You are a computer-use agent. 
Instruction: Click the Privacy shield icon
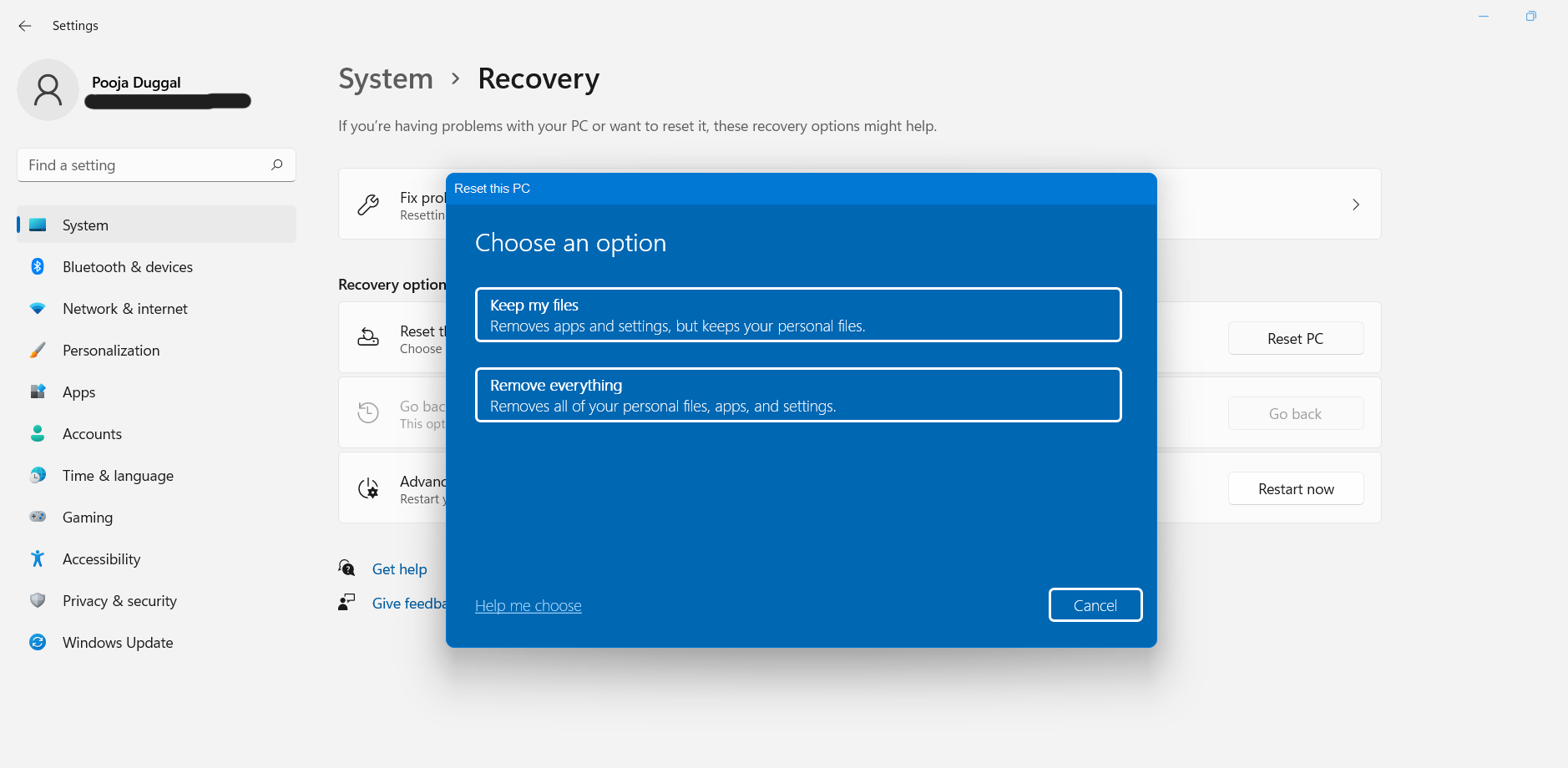[x=38, y=600]
